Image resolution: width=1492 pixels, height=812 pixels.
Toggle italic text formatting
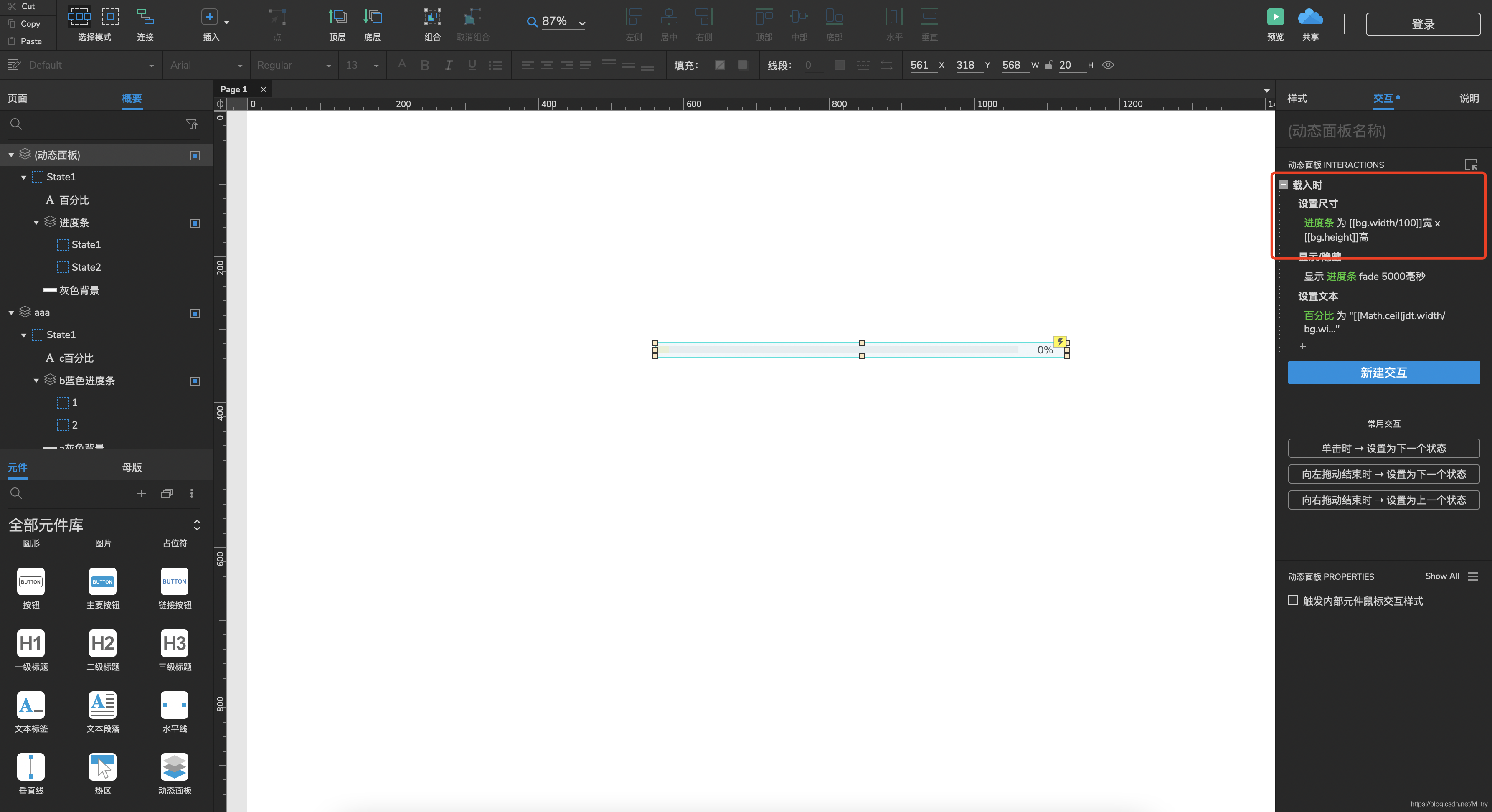tap(448, 66)
